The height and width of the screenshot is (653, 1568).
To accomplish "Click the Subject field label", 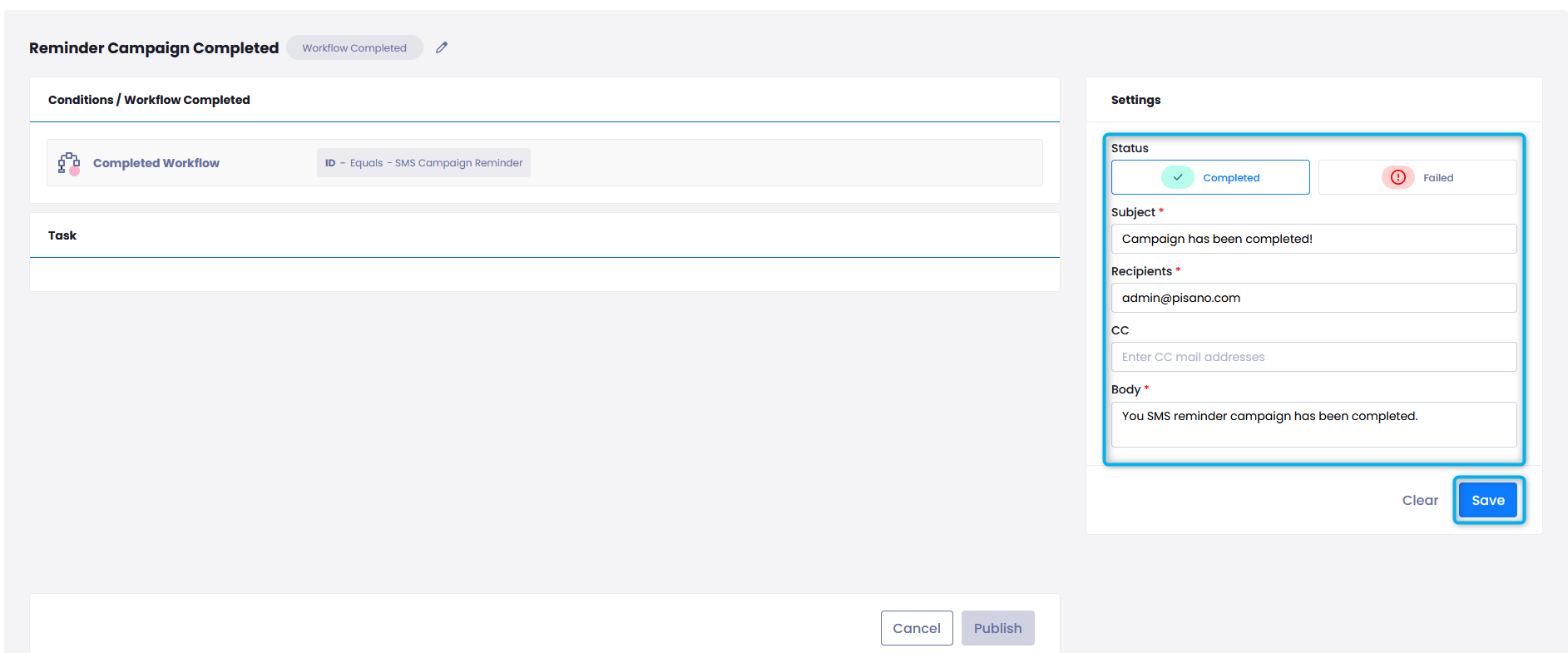I will click(x=1133, y=212).
